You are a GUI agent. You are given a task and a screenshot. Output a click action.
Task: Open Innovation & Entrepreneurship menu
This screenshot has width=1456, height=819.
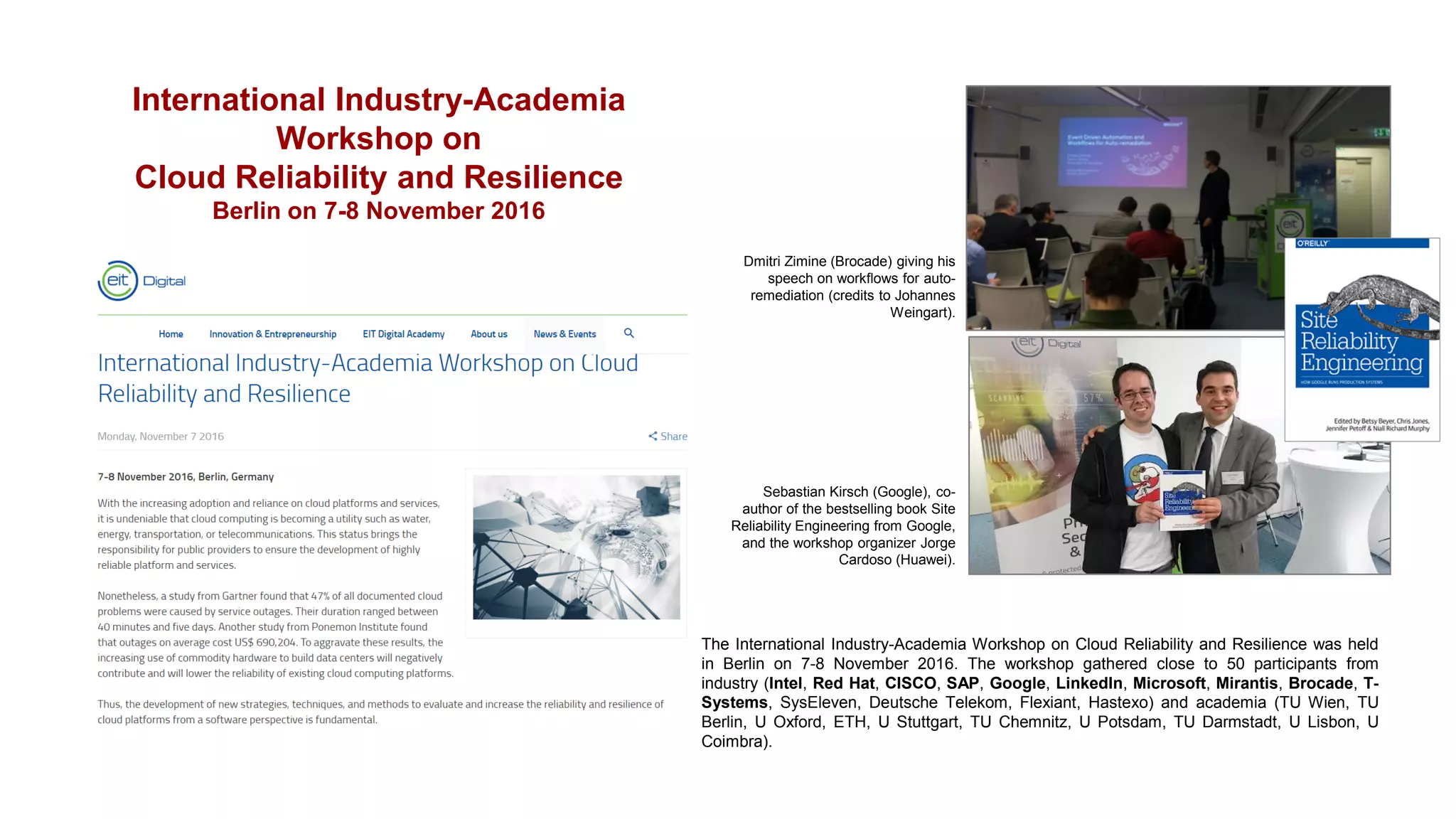273,334
